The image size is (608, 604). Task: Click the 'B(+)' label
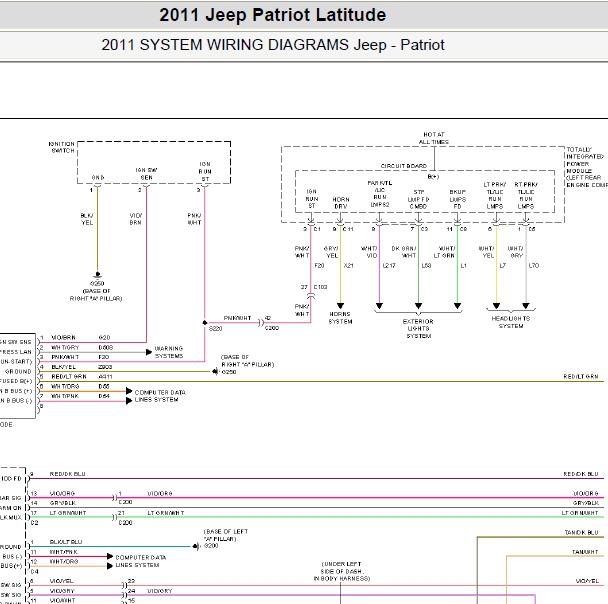[433, 176]
